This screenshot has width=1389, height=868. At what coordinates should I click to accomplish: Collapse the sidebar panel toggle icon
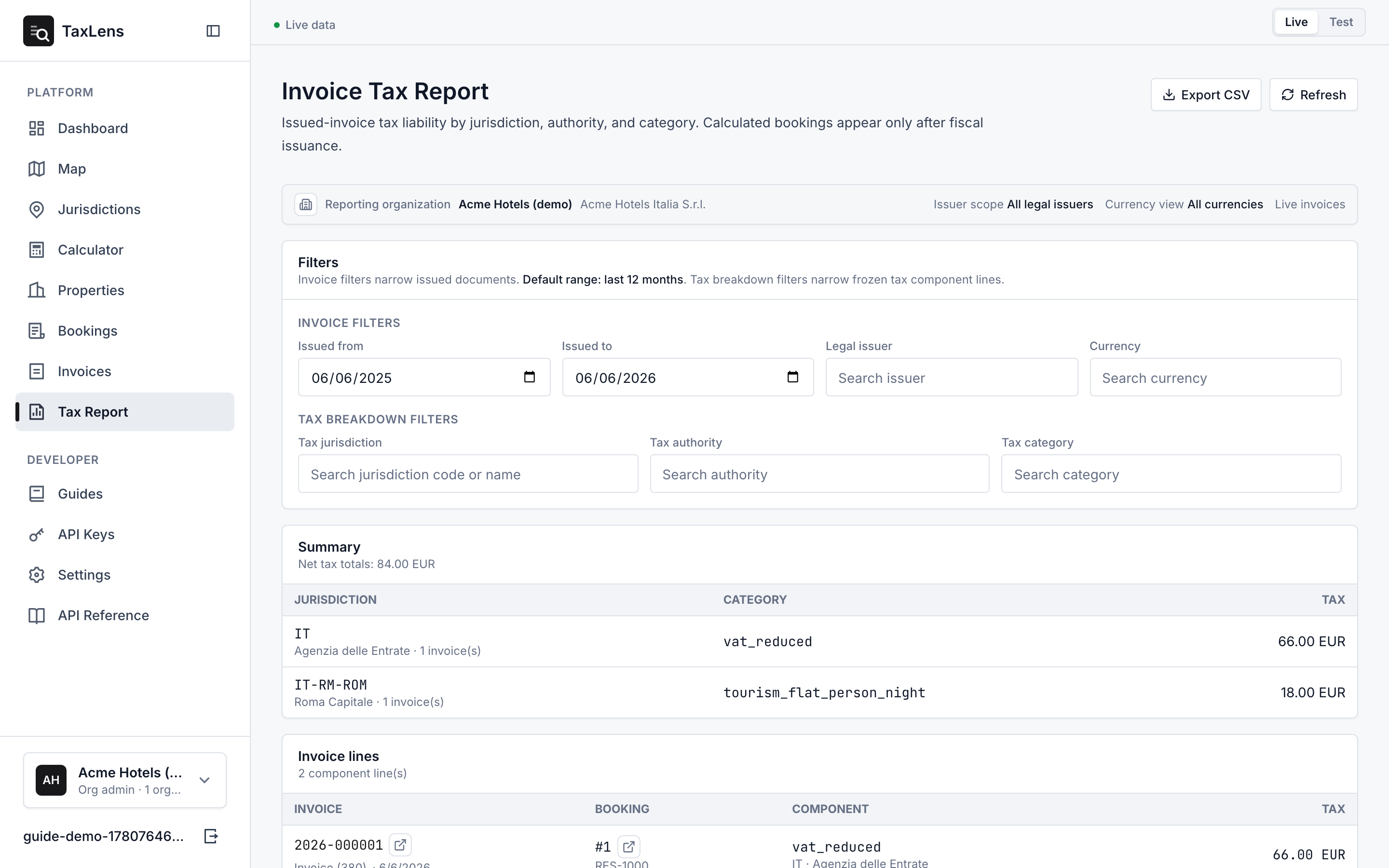tap(213, 31)
